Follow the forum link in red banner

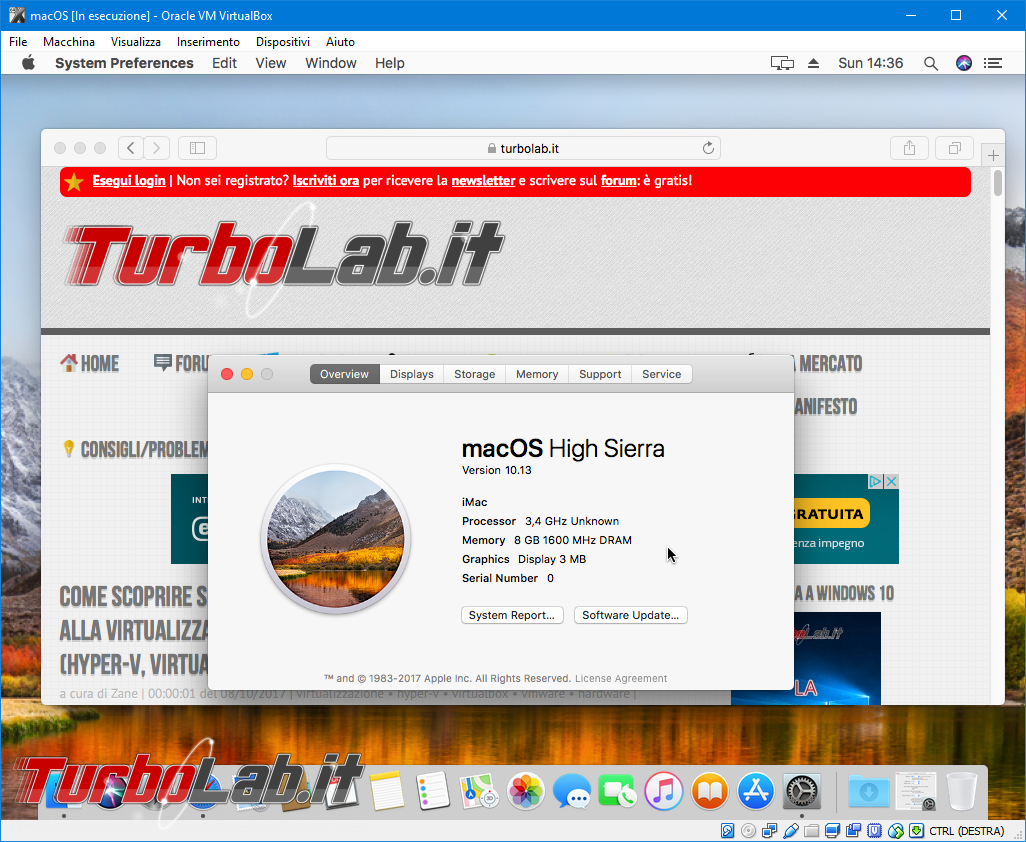618,181
